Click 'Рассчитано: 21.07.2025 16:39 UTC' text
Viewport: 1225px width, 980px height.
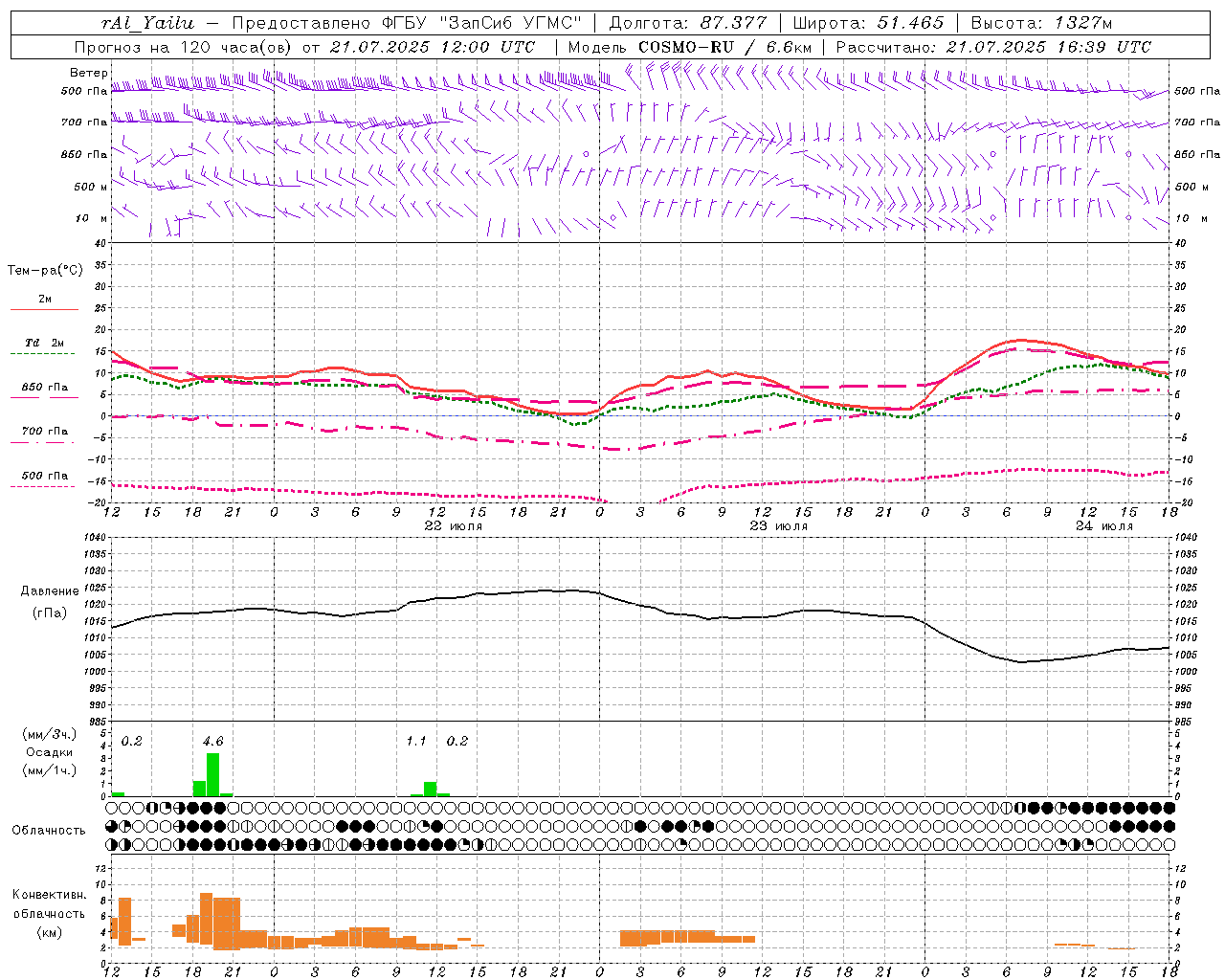993,47
